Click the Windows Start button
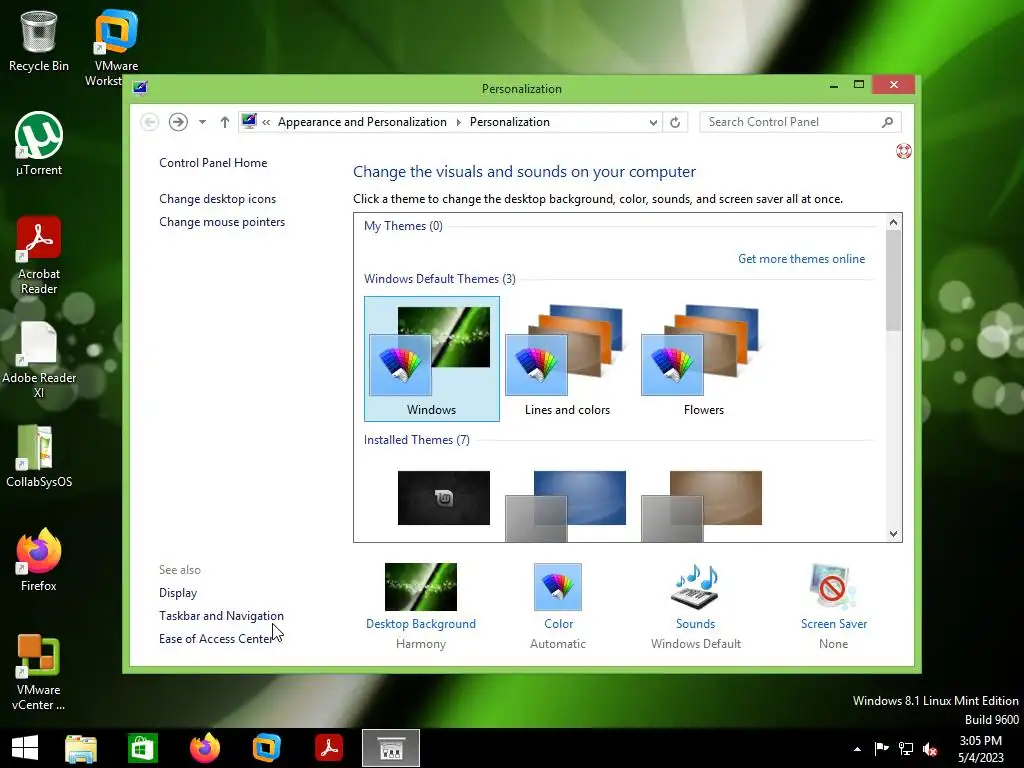 [25, 748]
